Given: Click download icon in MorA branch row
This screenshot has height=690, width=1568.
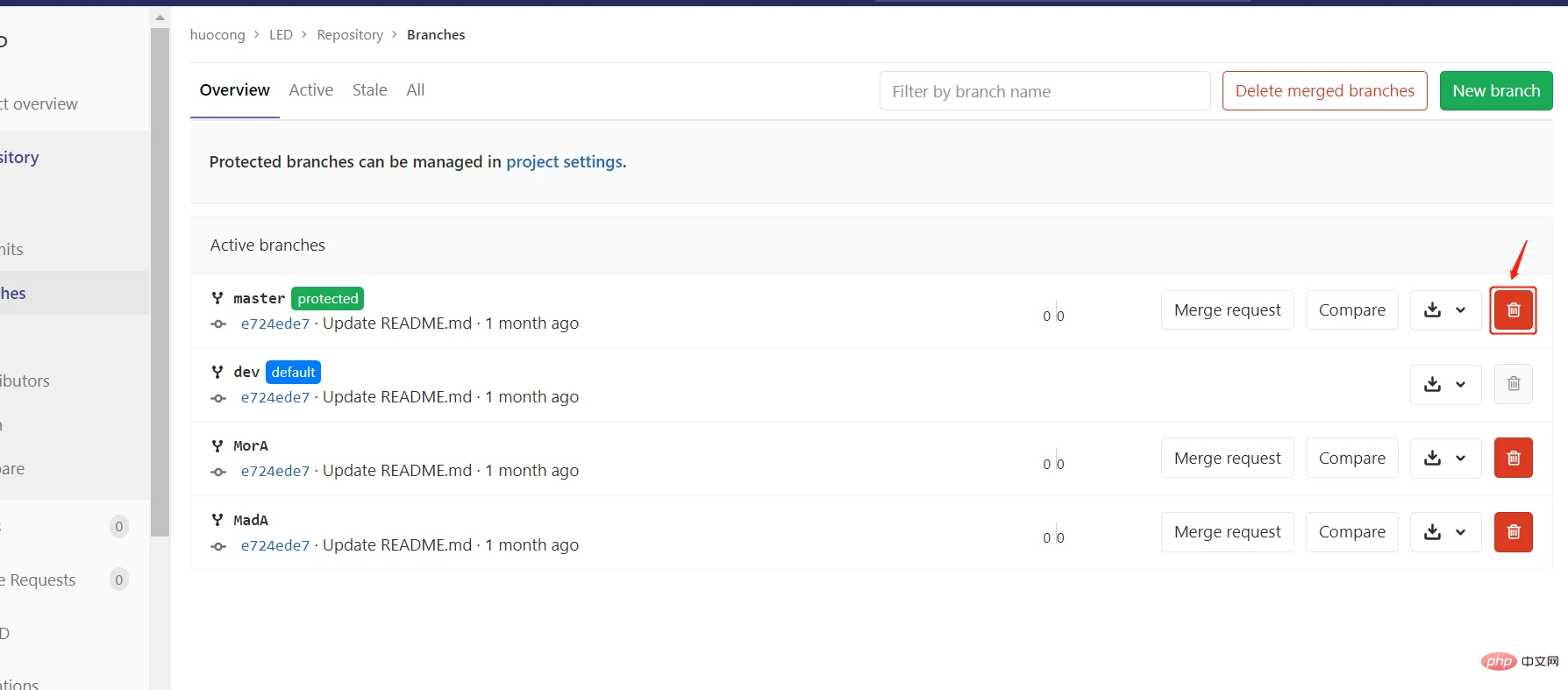Looking at the screenshot, I should 1432,458.
